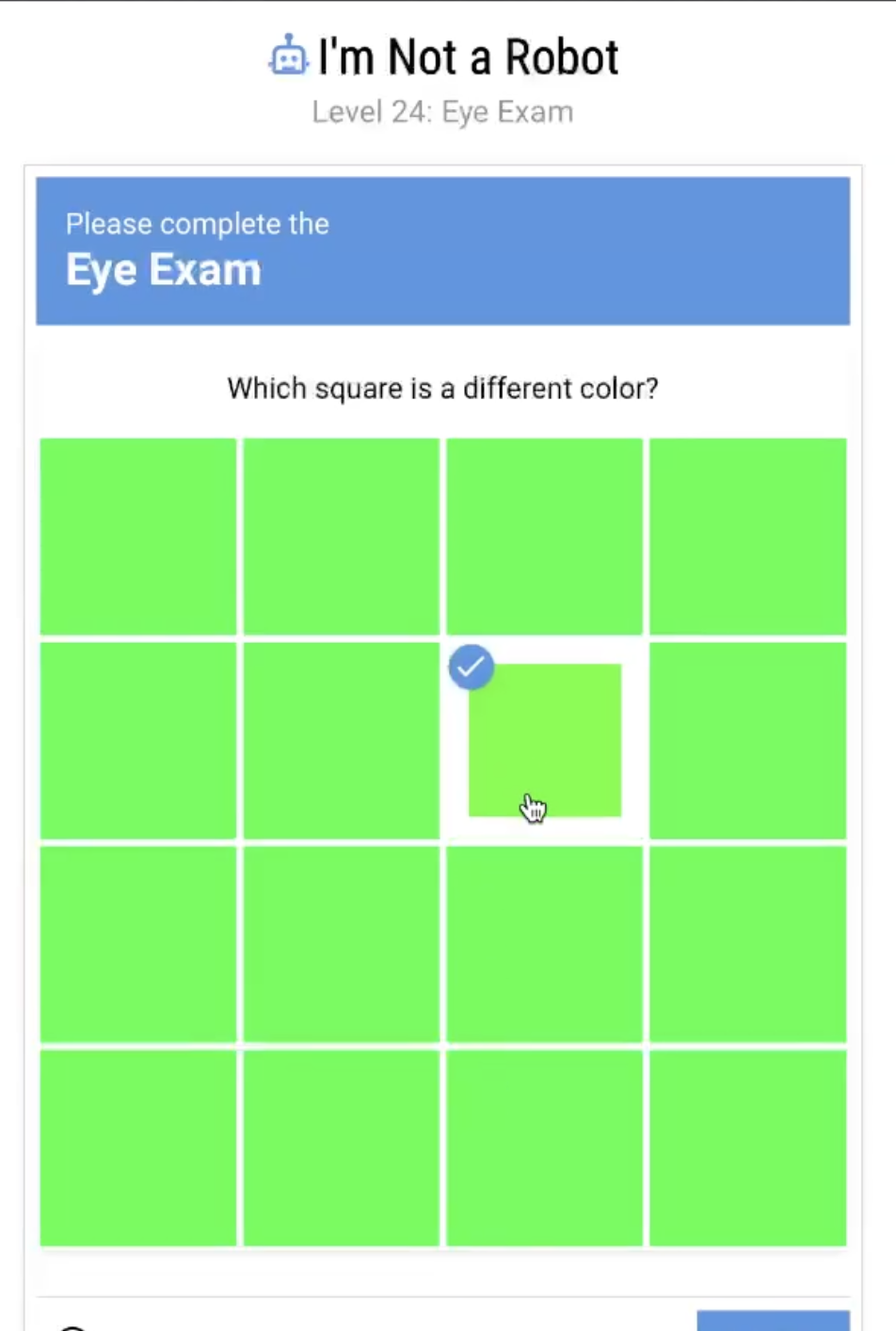The height and width of the screenshot is (1331, 896).
Task: Click the blue Eye Exam header banner
Action: point(442,250)
